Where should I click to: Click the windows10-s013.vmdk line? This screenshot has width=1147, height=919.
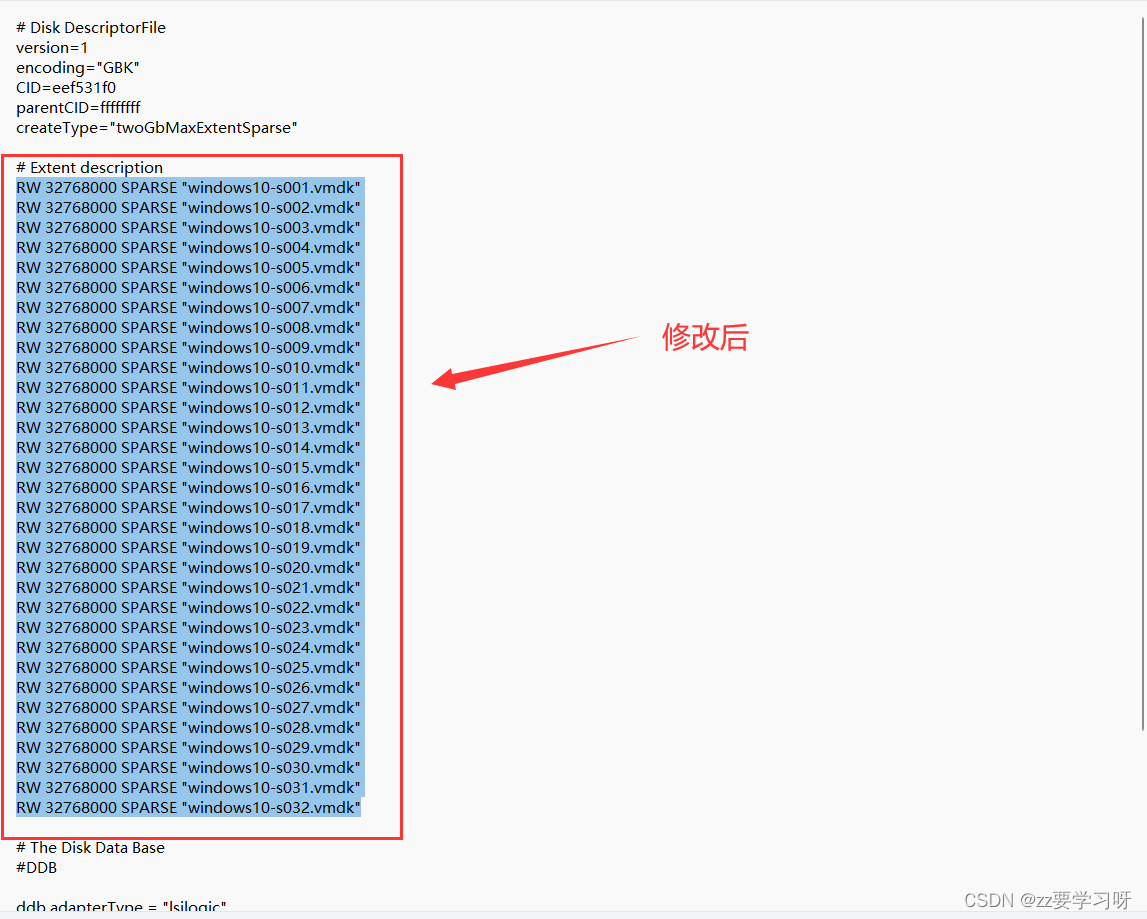(x=189, y=427)
